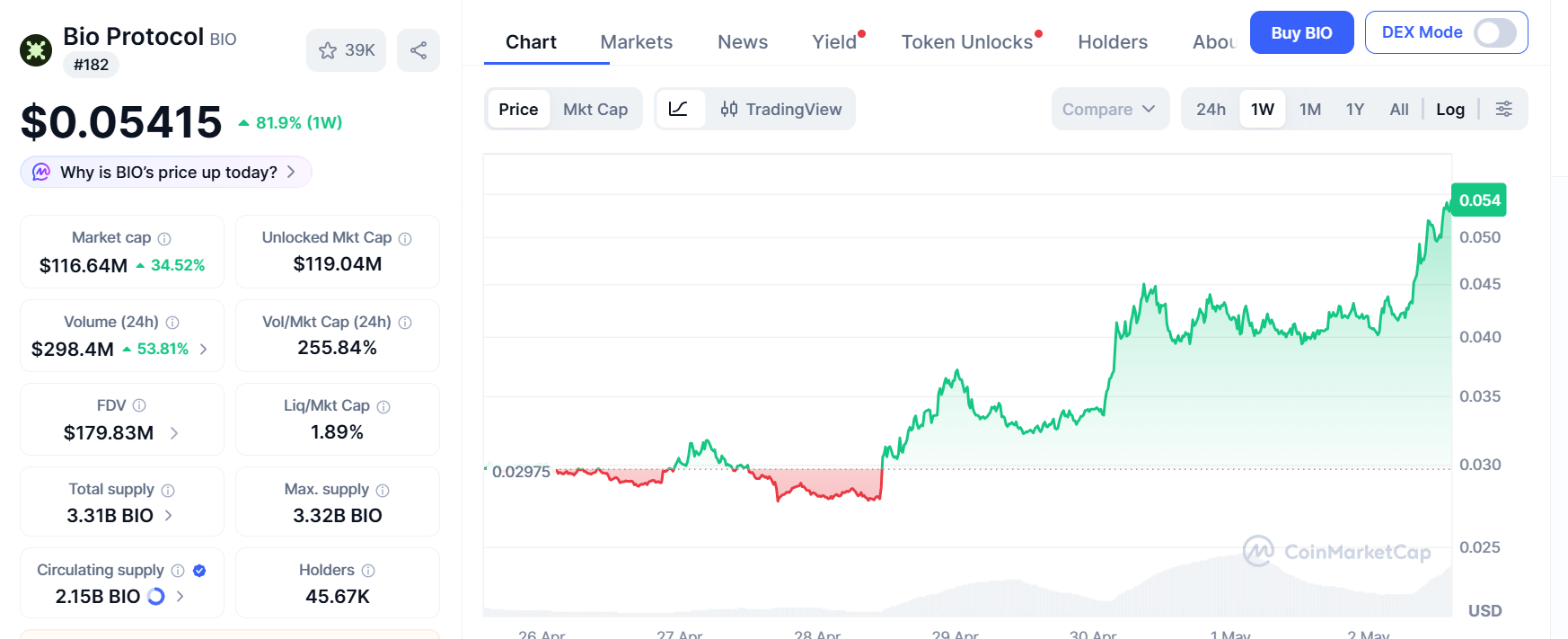1568x639 pixels.
Task: Open 'Why is BIO's price up today?'
Action: click(x=166, y=172)
